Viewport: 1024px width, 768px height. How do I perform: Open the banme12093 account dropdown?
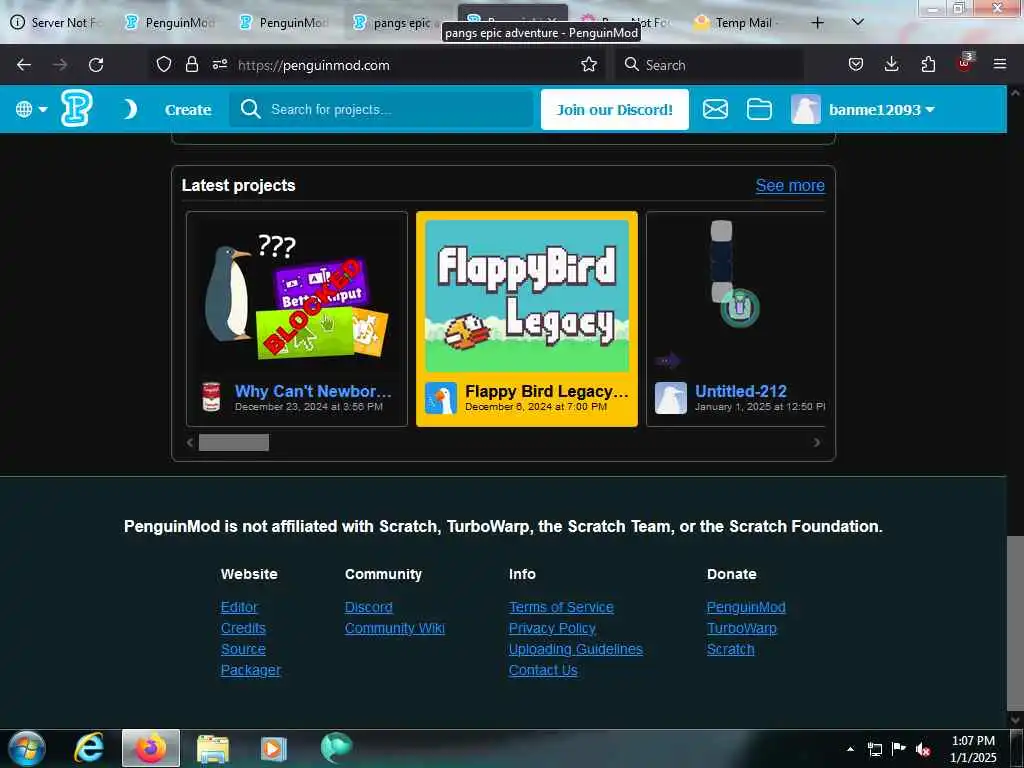click(x=882, y=110)
